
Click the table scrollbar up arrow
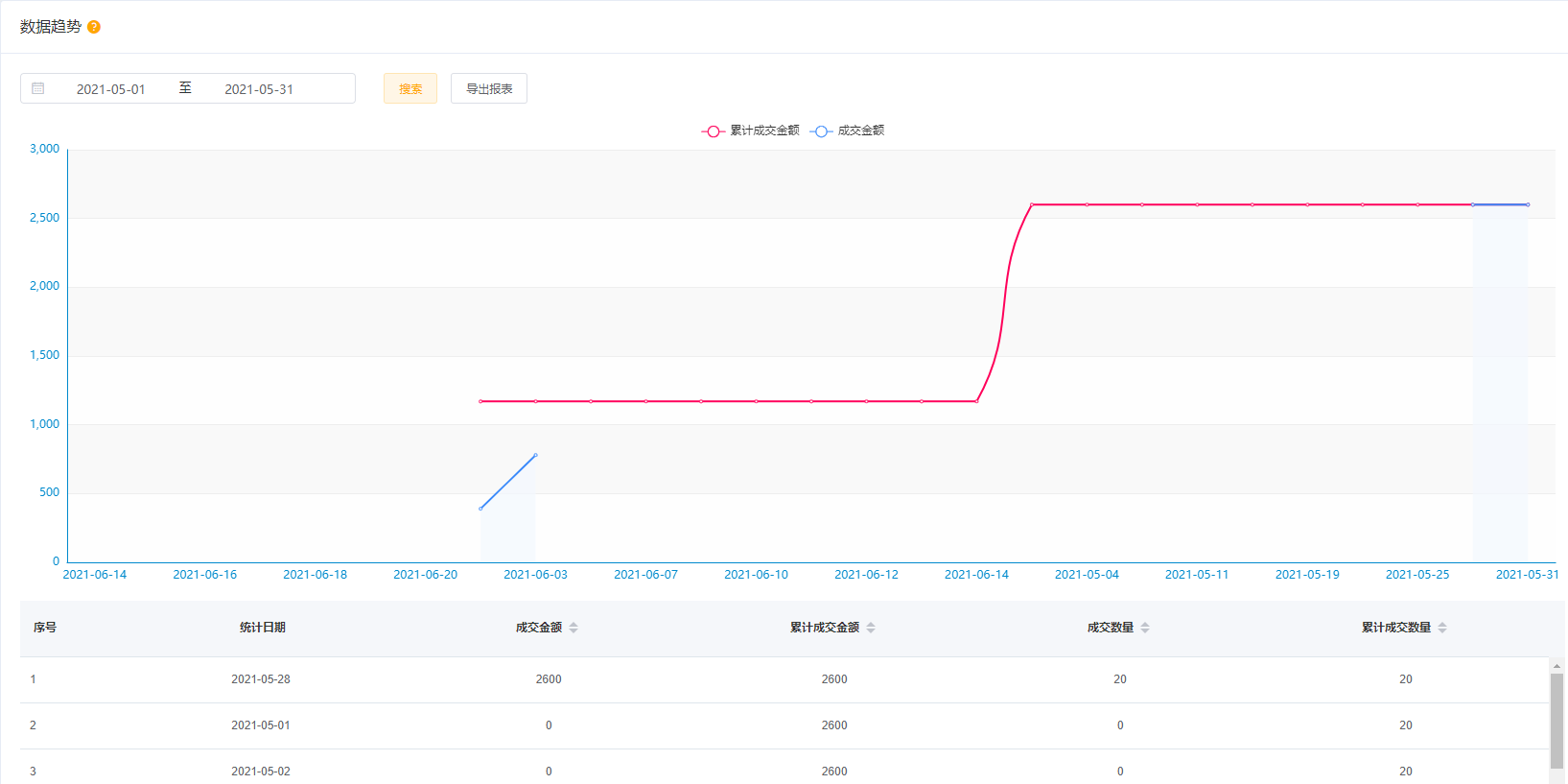point(1556,665)
